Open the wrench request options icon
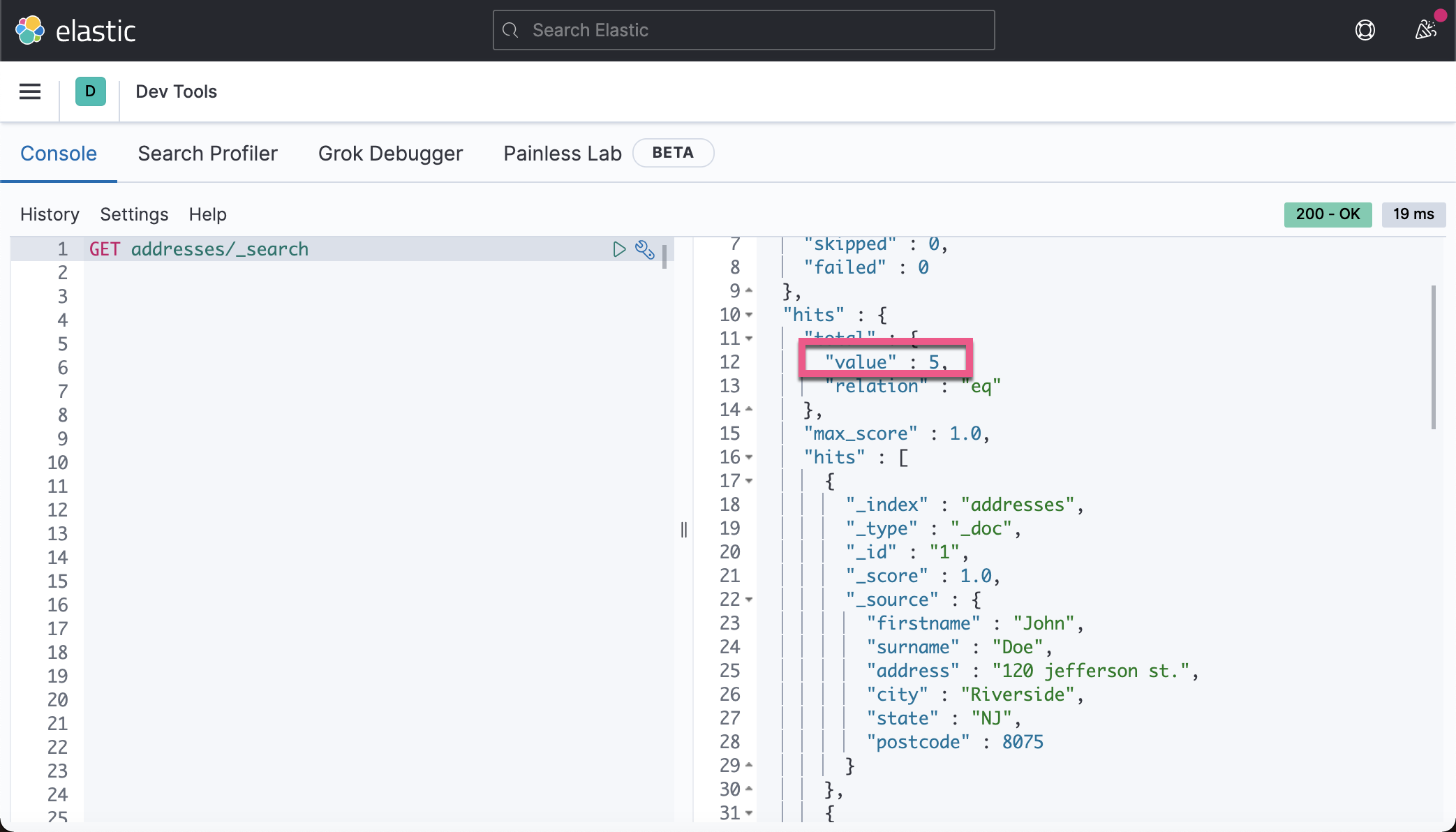The width and height of the screenshot is (1456, 832). (x=644, y=249)
